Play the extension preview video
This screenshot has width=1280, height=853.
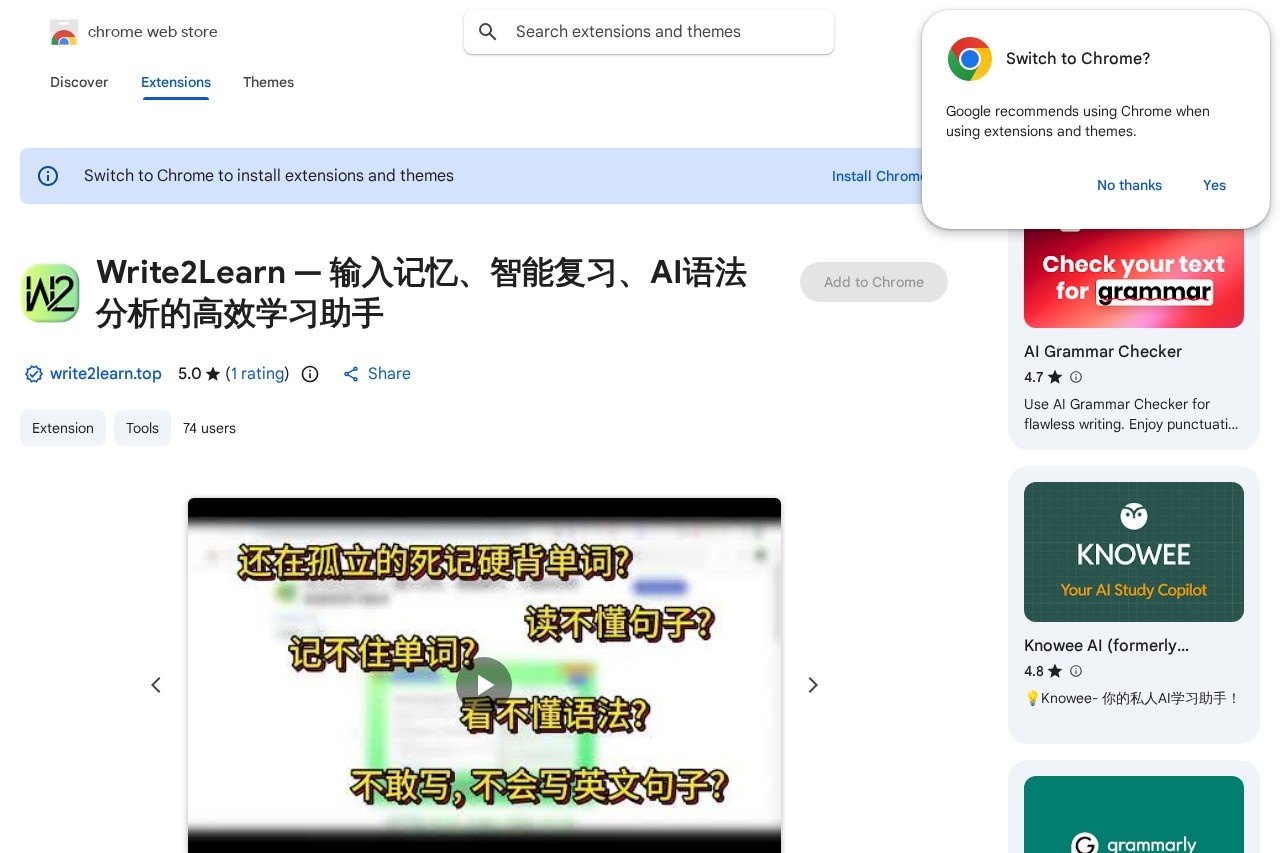[x=484, y=685]
